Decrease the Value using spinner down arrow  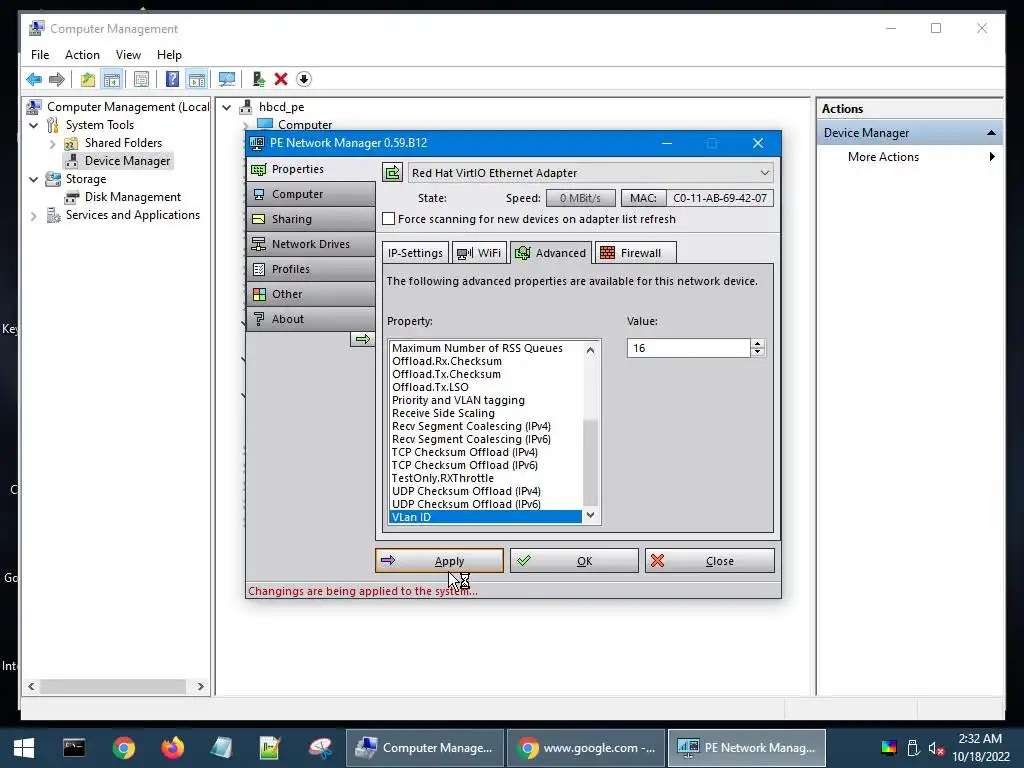pyautogui.click(x=758, y=353)
